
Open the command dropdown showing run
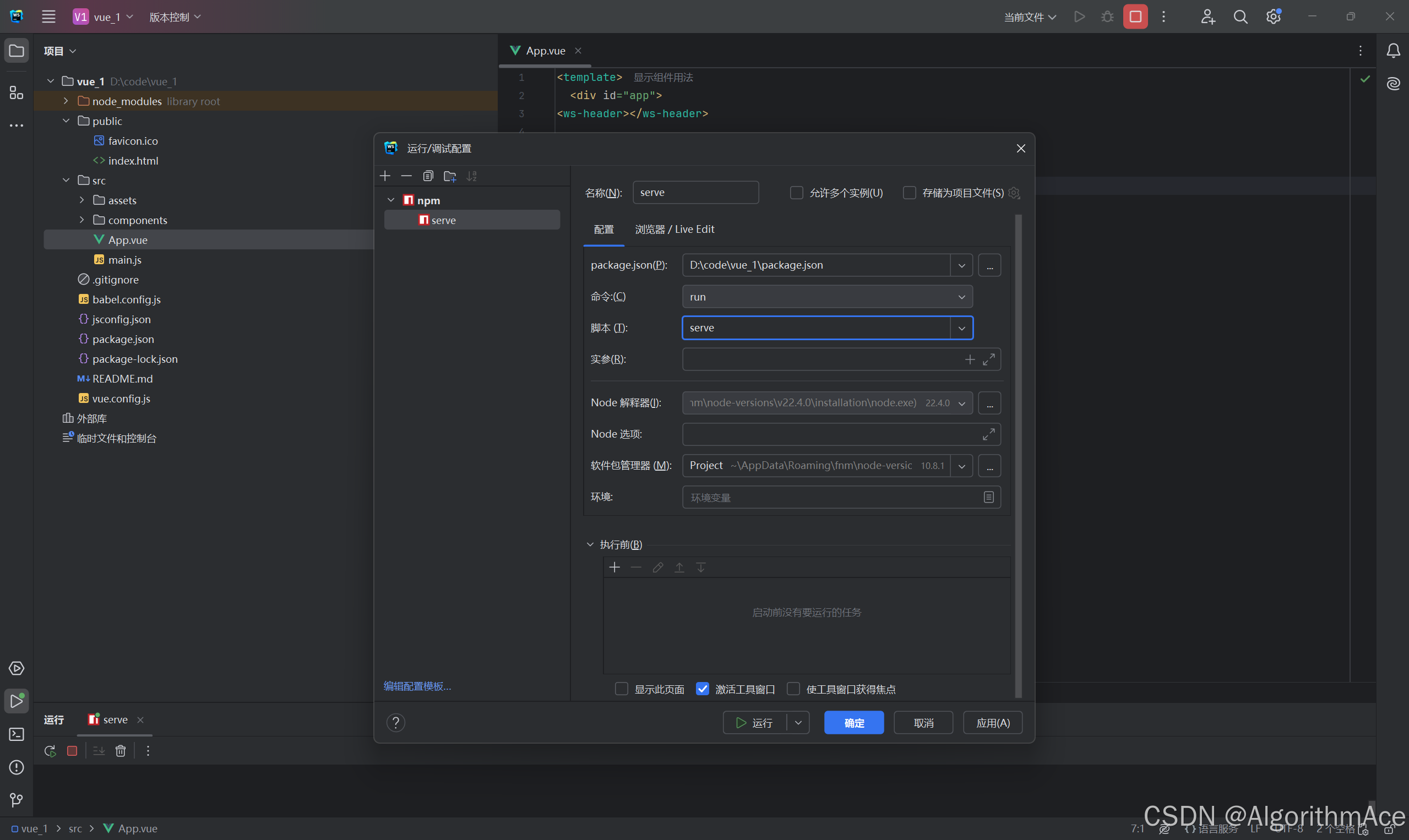961,297
